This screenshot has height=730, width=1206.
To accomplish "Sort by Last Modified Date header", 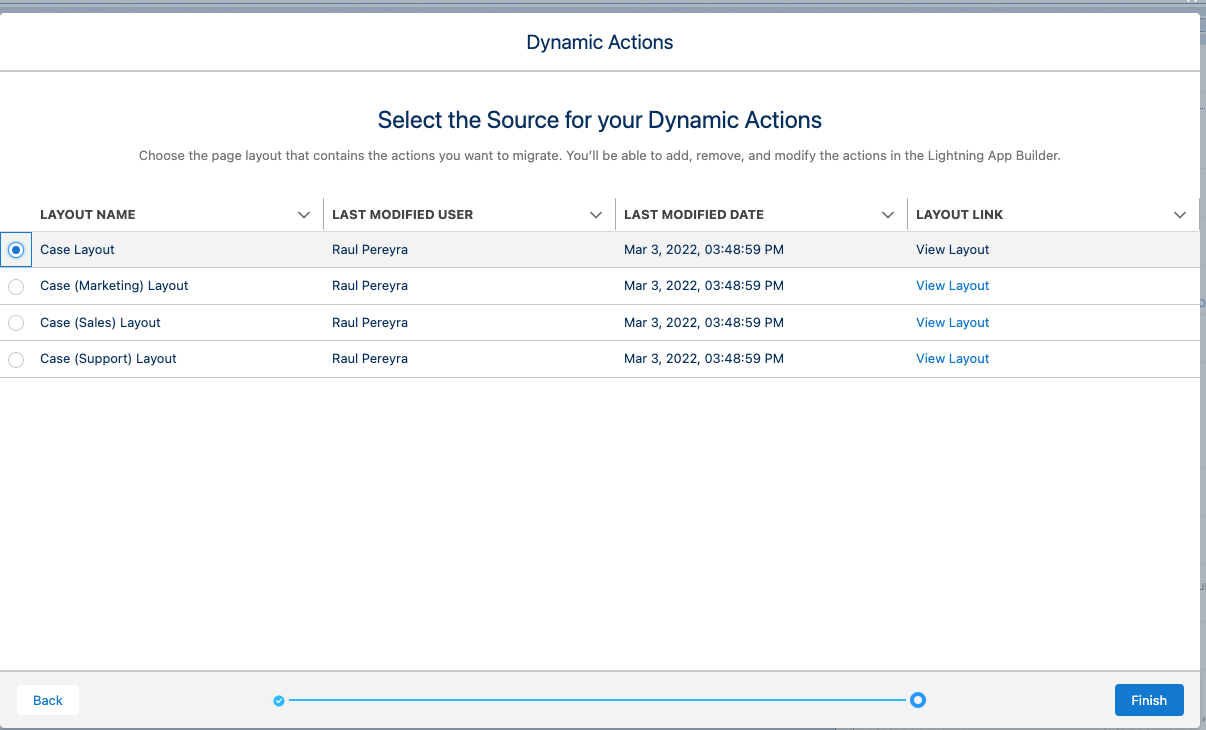I will (693, 215).
